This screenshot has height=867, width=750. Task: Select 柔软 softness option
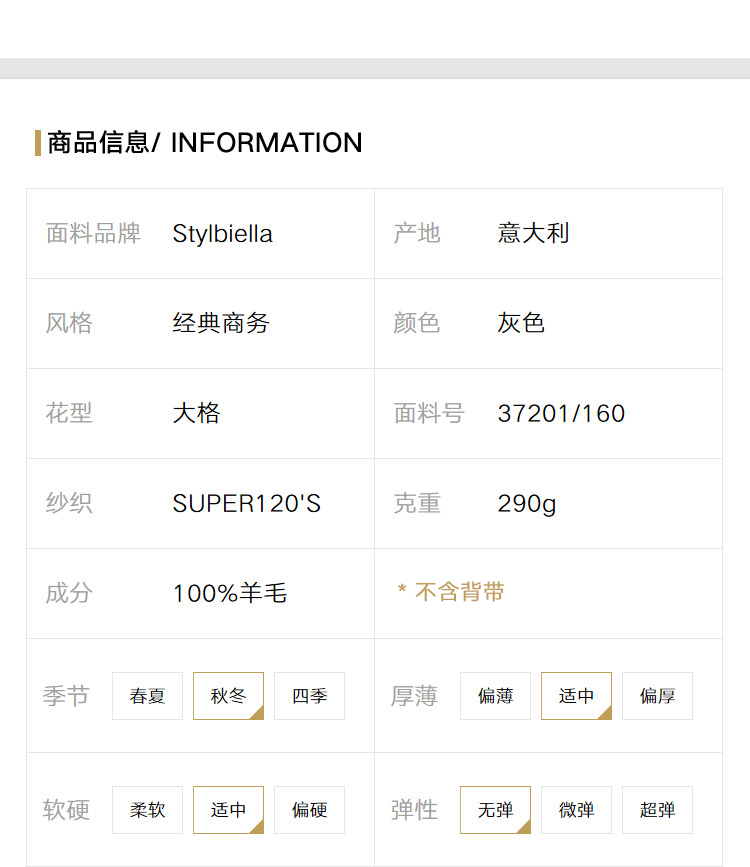click(x=147, y=809)
